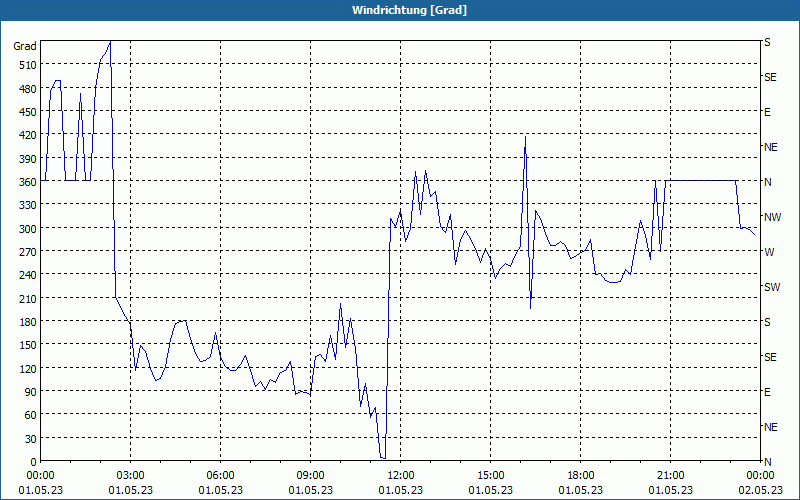Click the "Grad" y-axis unit label
Image resolution: width=800 pixels, height=500 pixels.
(25, 46)
